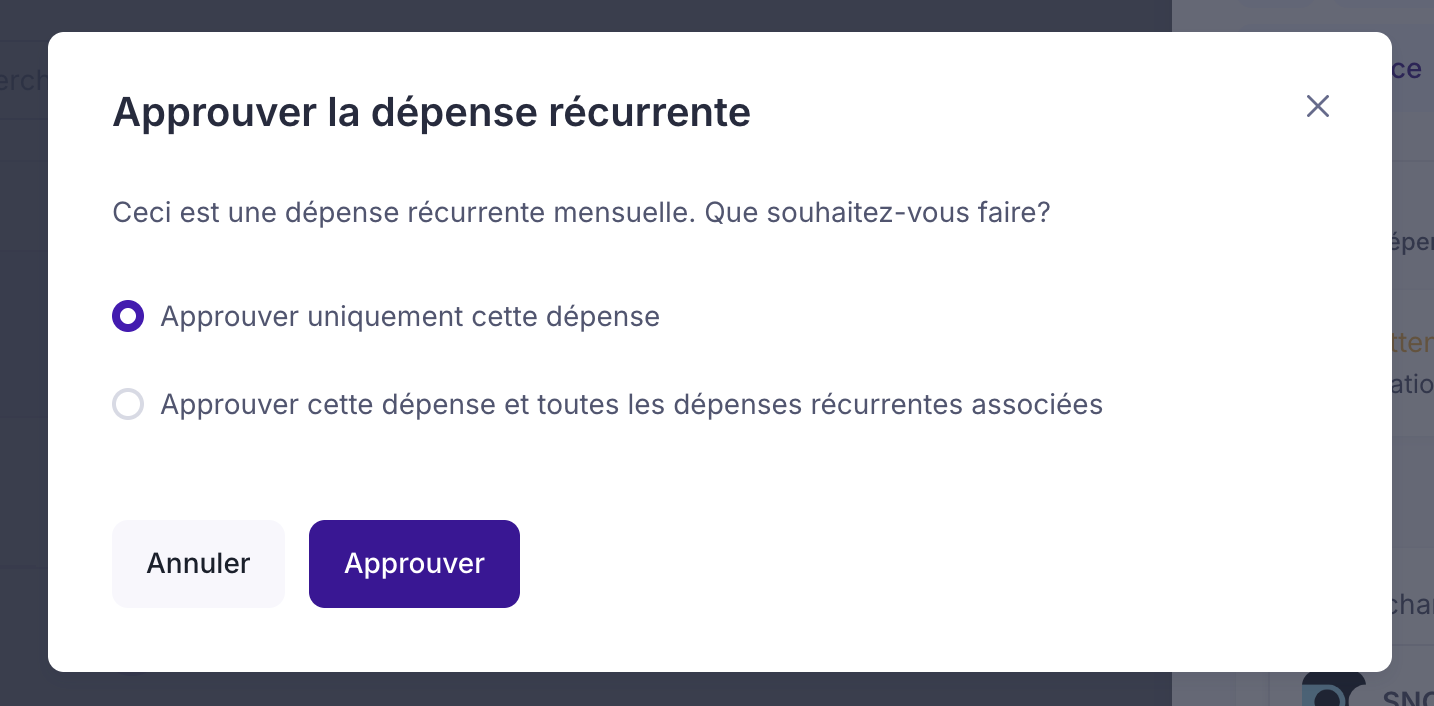Open the dimmed purple tab at top right
The image size is (1434, 706).
[x=1408, y=69]
